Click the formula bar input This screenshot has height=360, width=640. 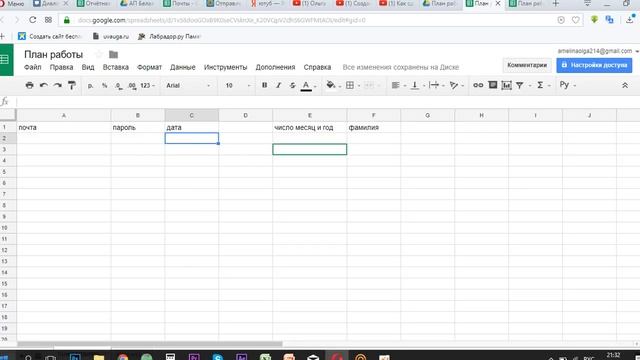[327, 102]
